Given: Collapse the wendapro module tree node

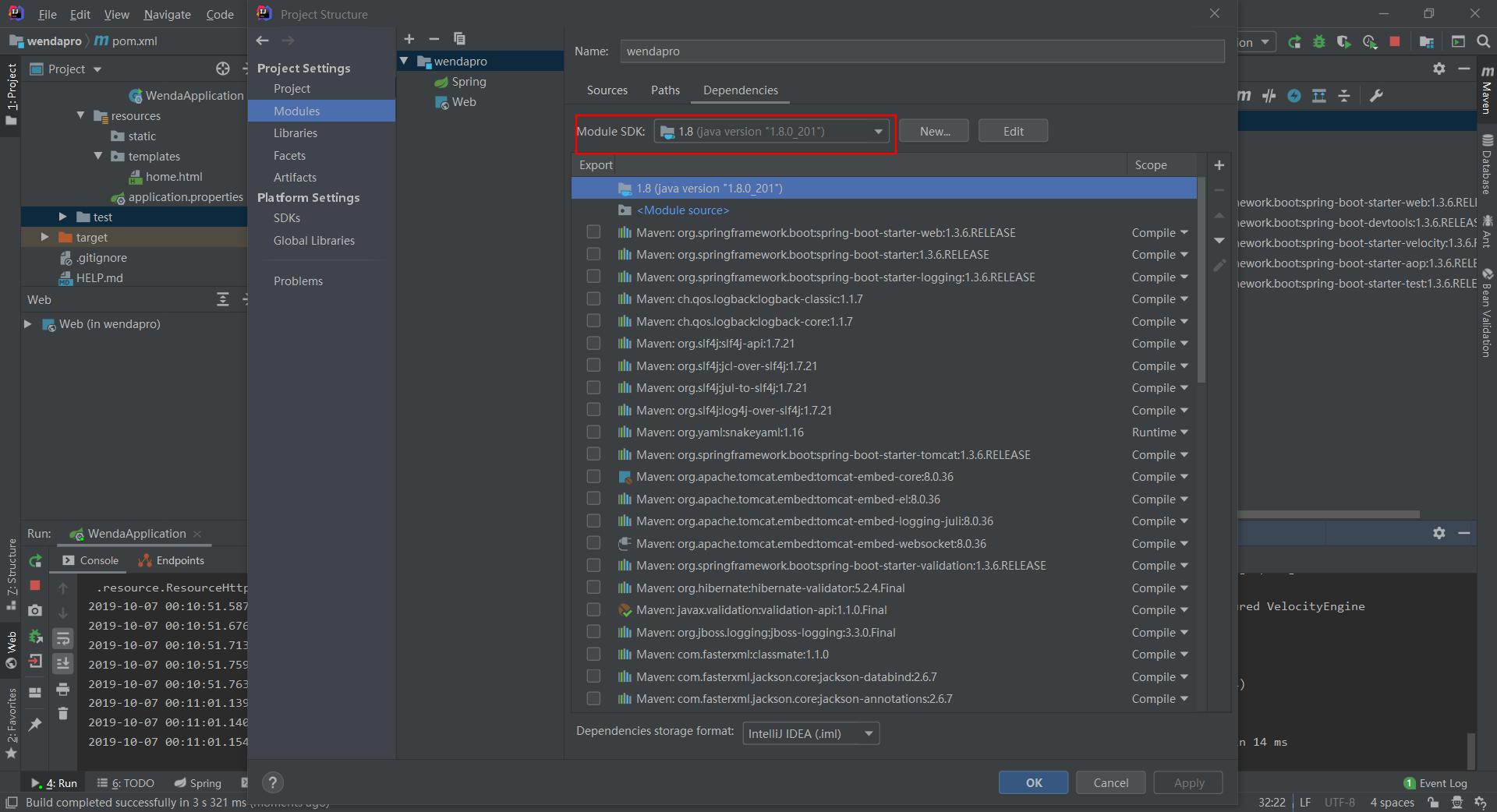Looking at the screenshot, I should point(404,61).
